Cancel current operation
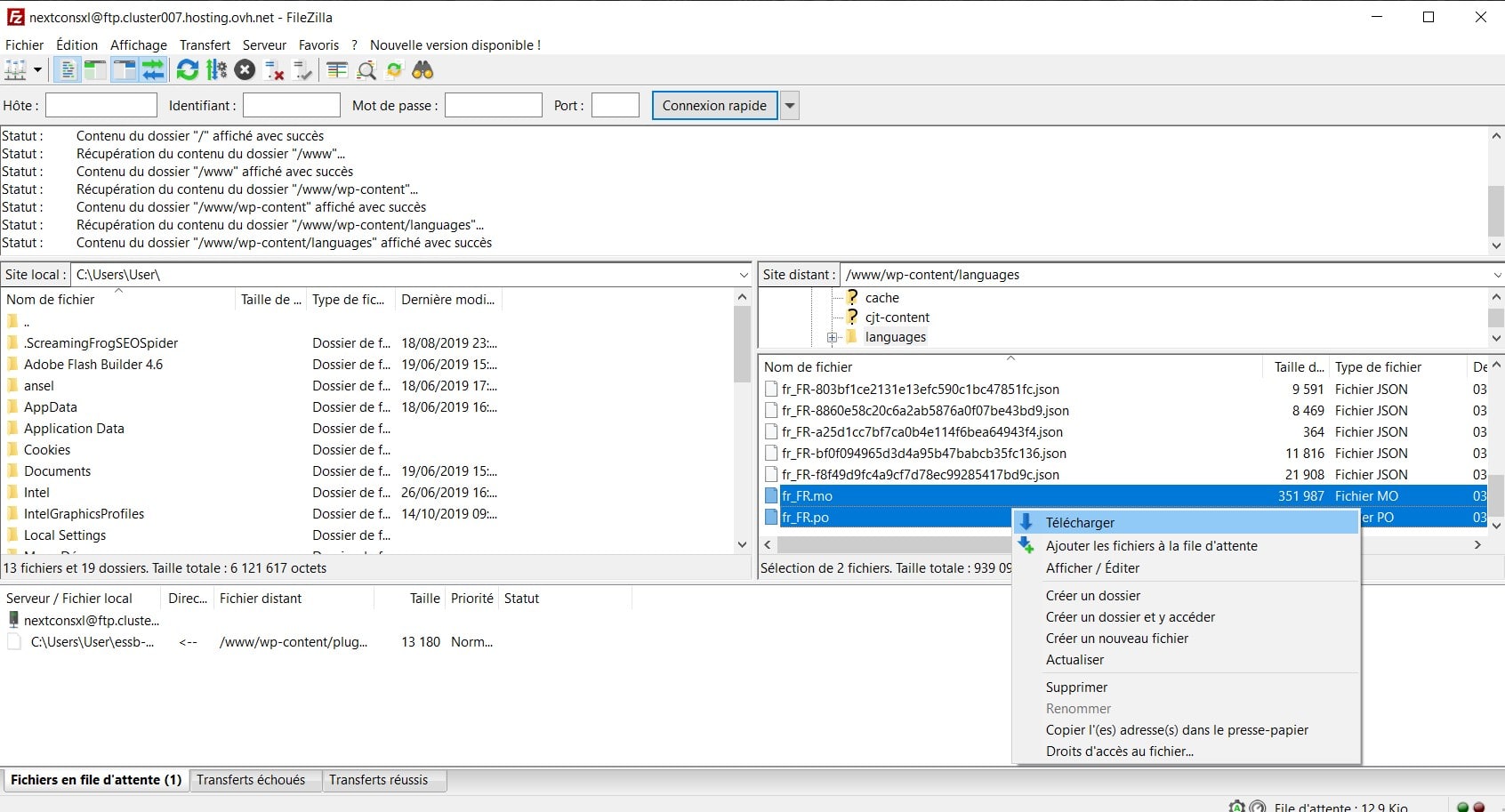Screen dimensions: 1505x812 [x=245, y=70]
